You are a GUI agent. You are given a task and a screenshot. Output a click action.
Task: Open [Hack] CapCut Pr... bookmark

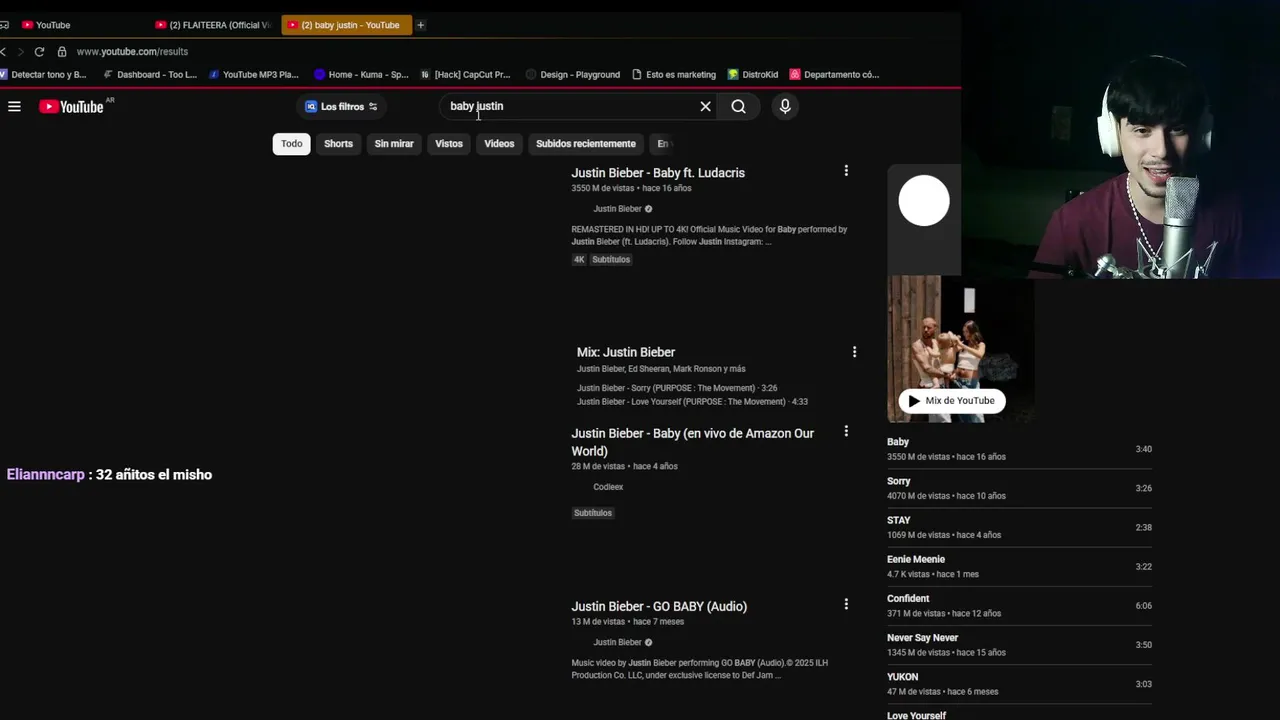[x=465, y=75]
